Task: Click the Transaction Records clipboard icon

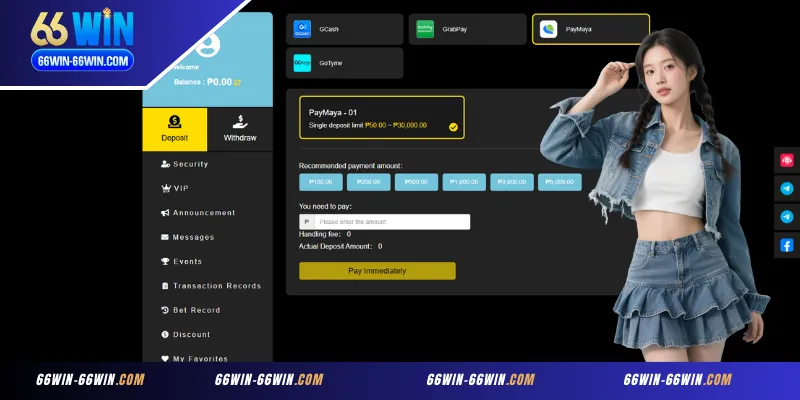Action: pos(165,286)
